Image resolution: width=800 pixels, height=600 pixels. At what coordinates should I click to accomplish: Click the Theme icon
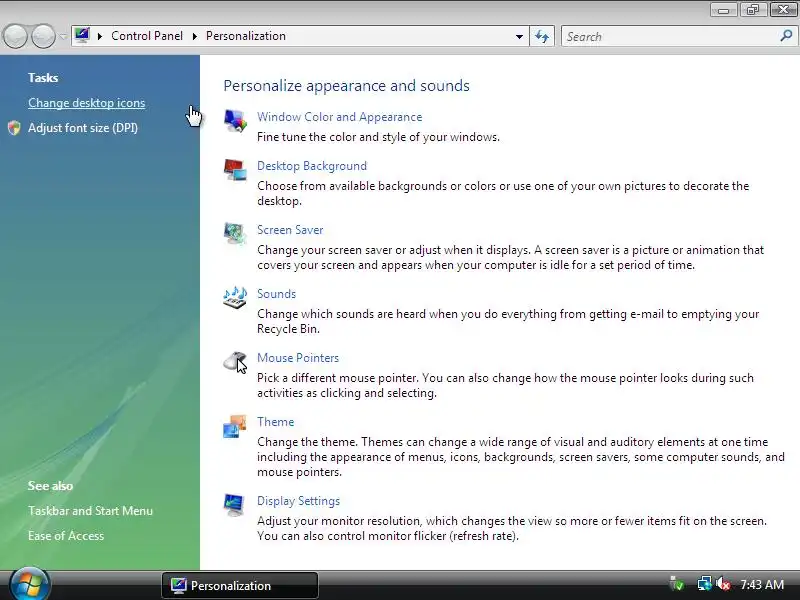(235, 426)
